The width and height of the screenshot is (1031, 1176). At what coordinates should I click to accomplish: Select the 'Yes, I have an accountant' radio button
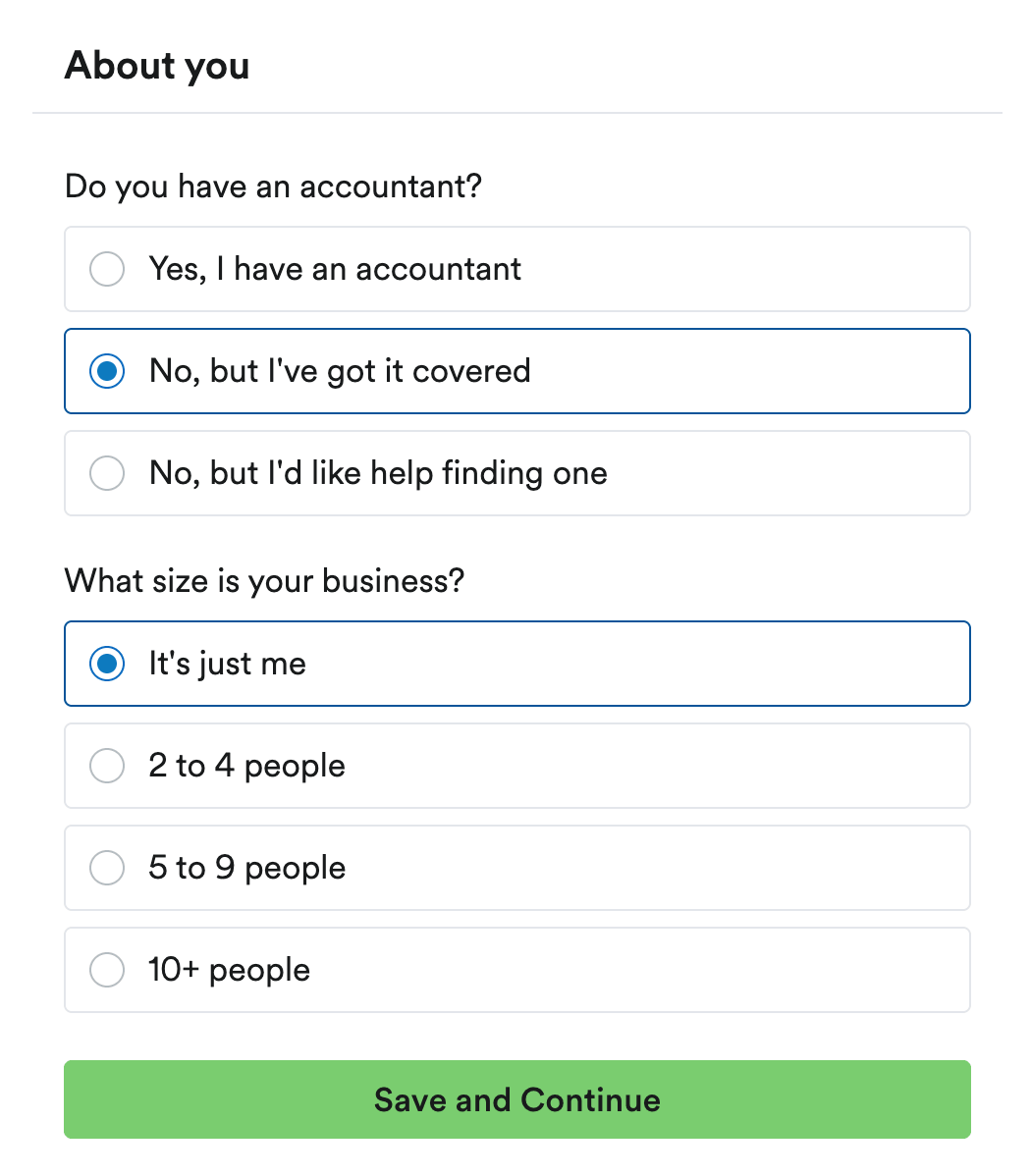tap(107, 269)
